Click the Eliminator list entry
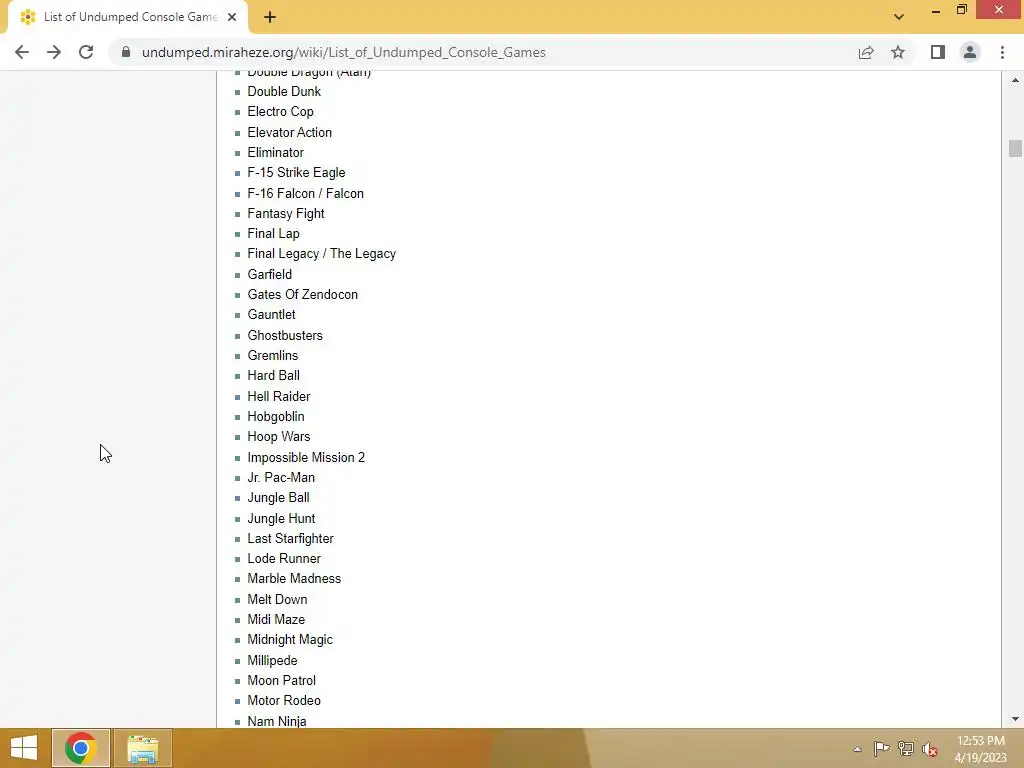Image resolution: width=1024 pixels, height=768 pixels. coord(276,152)
